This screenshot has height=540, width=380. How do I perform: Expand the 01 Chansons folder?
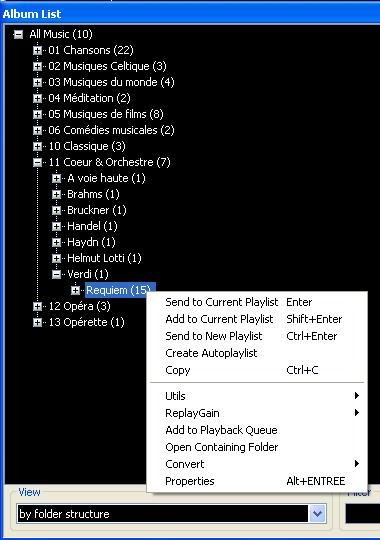[x=38, y=51]
